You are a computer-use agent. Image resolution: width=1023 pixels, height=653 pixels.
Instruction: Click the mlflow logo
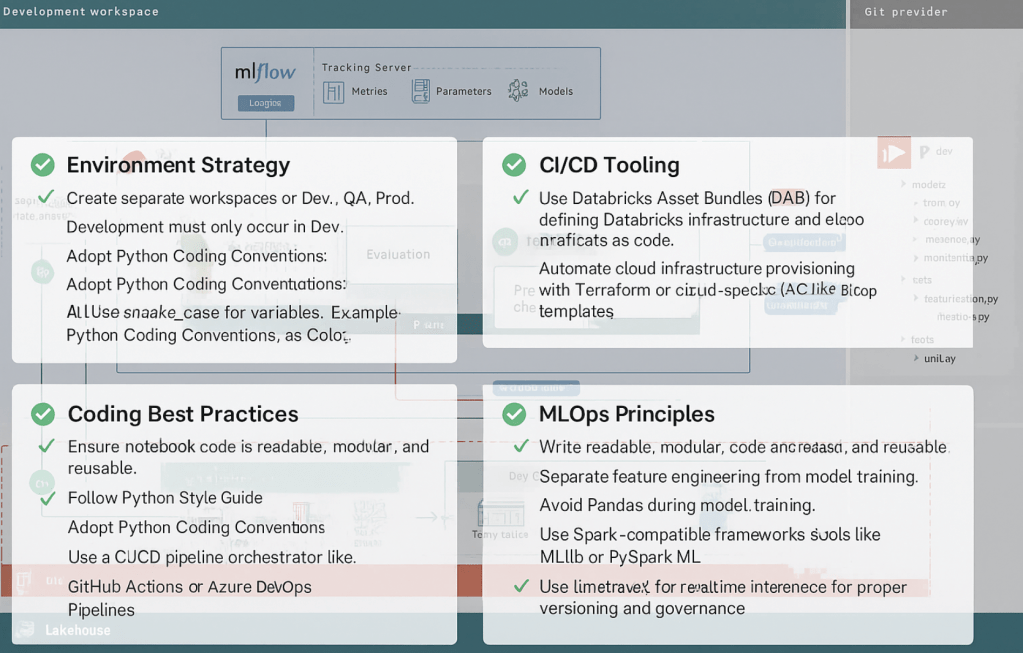(x=265, y=73)
